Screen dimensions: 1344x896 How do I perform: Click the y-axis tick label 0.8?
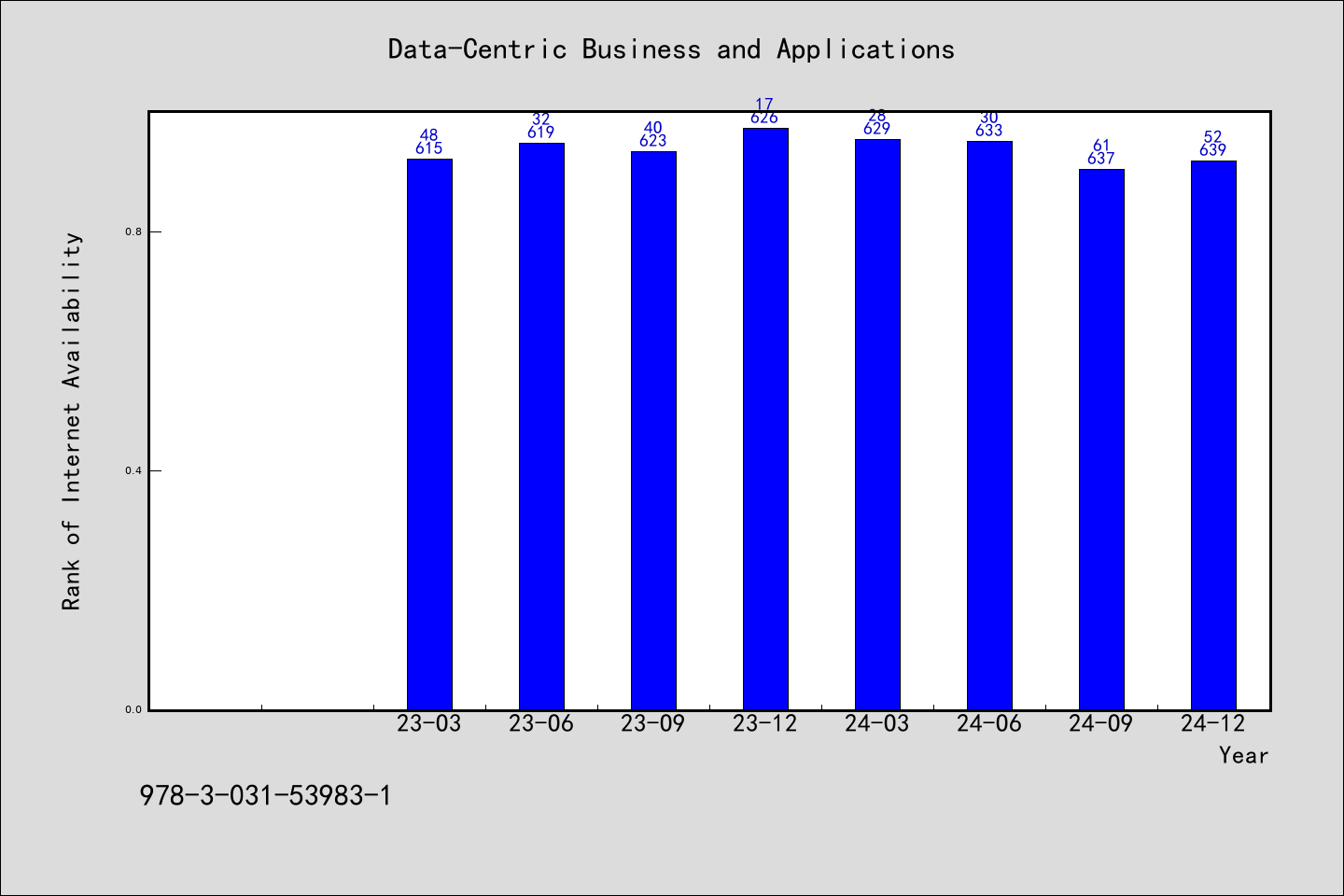click(x=133, y=231)
